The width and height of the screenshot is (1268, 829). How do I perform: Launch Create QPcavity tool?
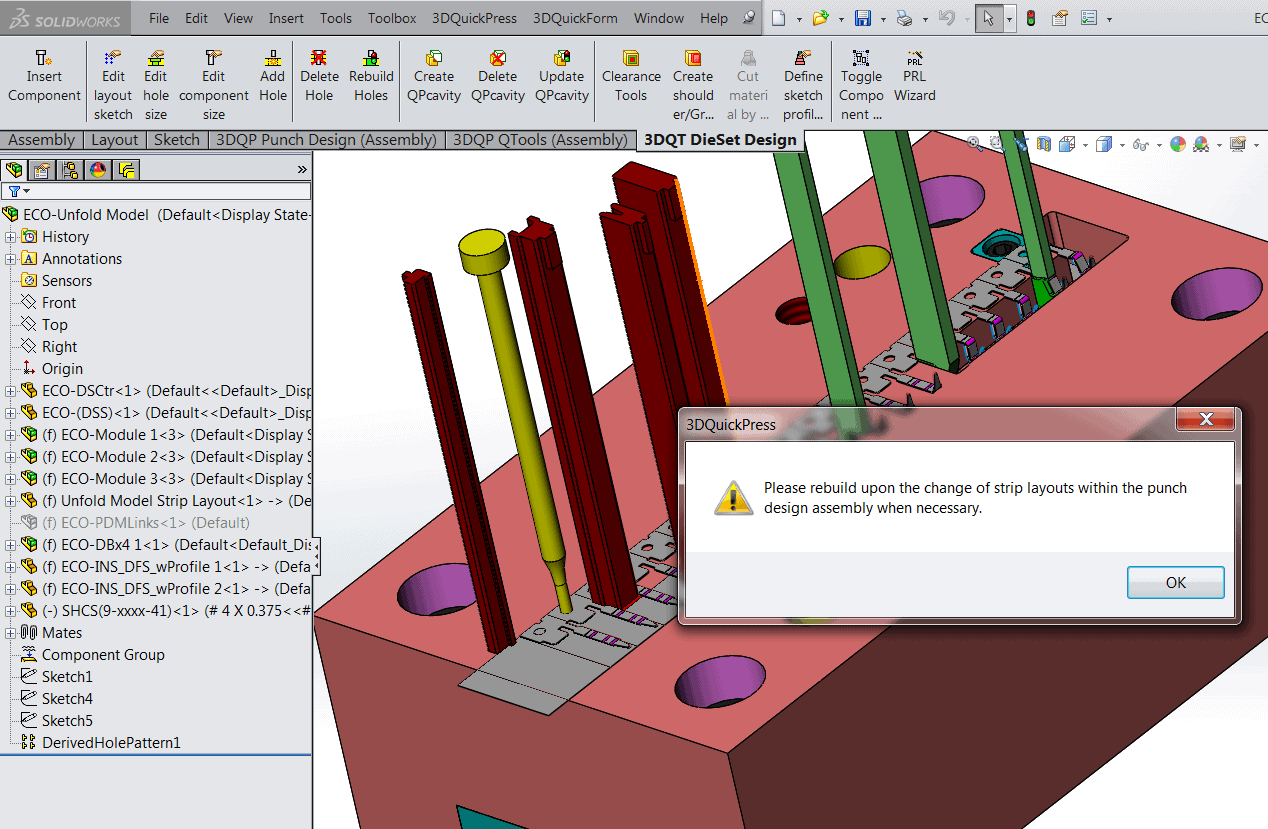pyautogui.click(x=434, y=77)
